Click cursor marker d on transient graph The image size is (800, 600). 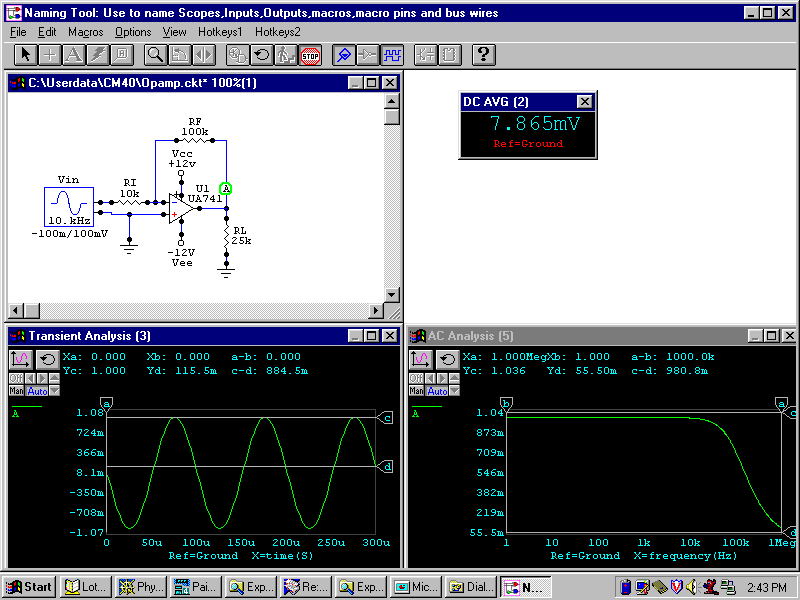(x=385, y=466)
